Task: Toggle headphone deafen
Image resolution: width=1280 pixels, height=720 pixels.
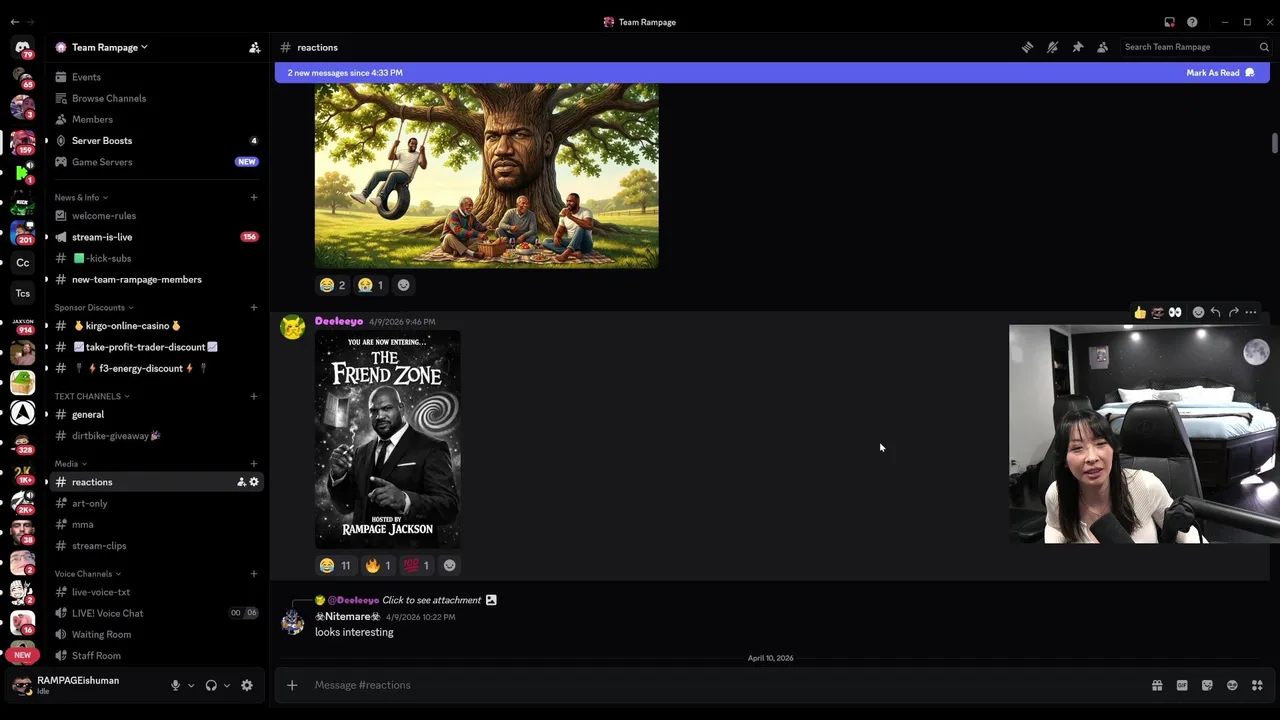Action: click(x=211, y=685)
